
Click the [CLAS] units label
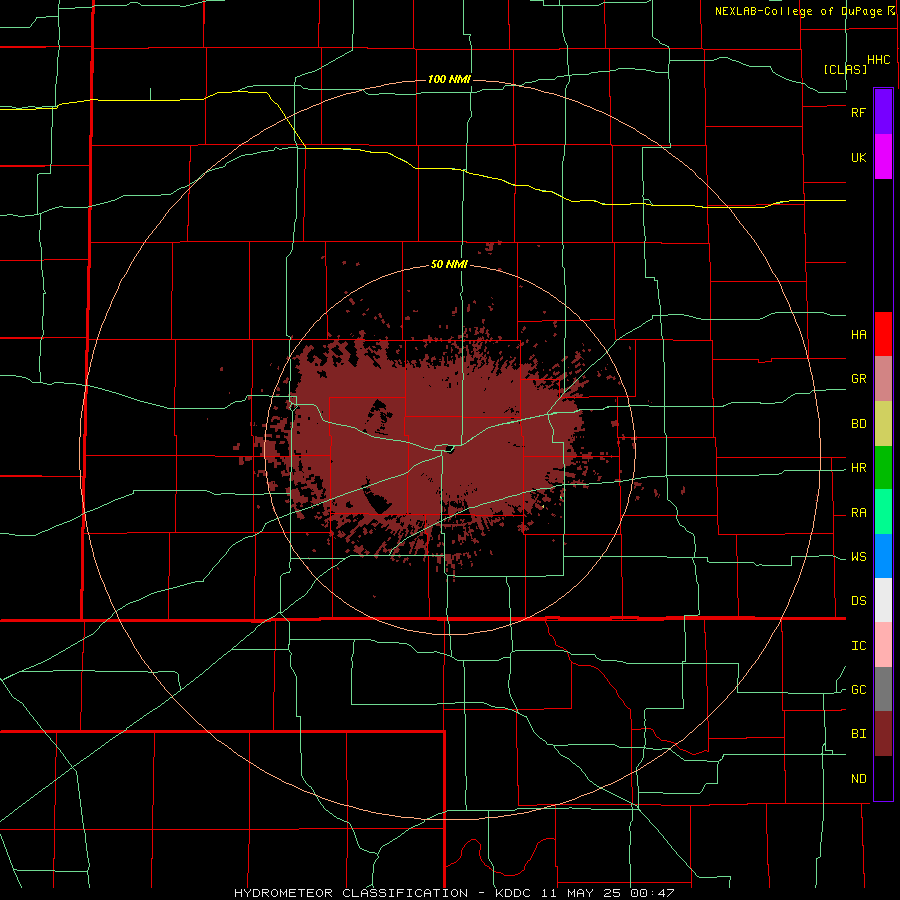point(845,69)
